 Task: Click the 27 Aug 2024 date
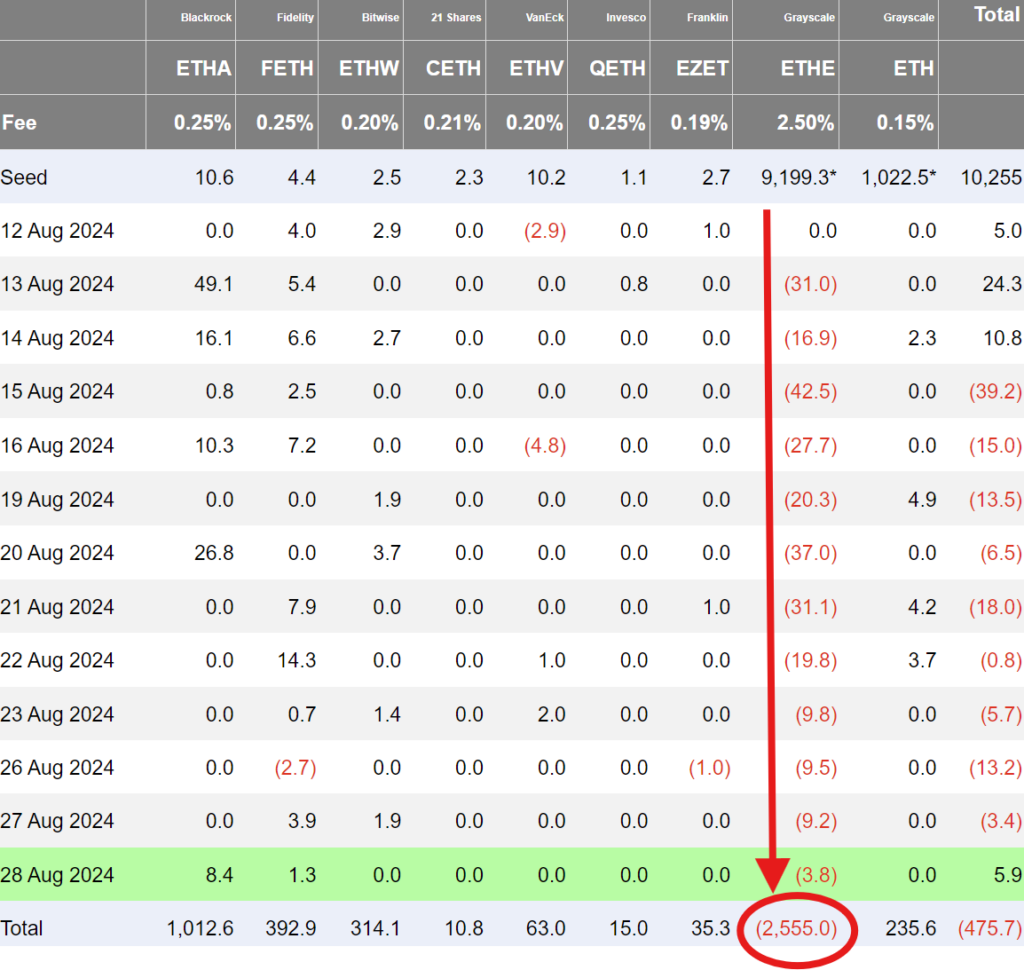coord(57,822)
